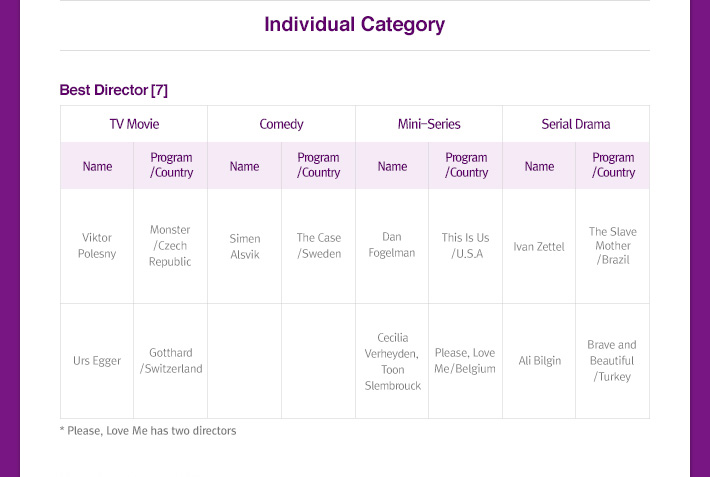This screenshot has height=477, width=710.
Task: Click the TV Movie column header
Action: pyautogui.click(x=134, y=124)
